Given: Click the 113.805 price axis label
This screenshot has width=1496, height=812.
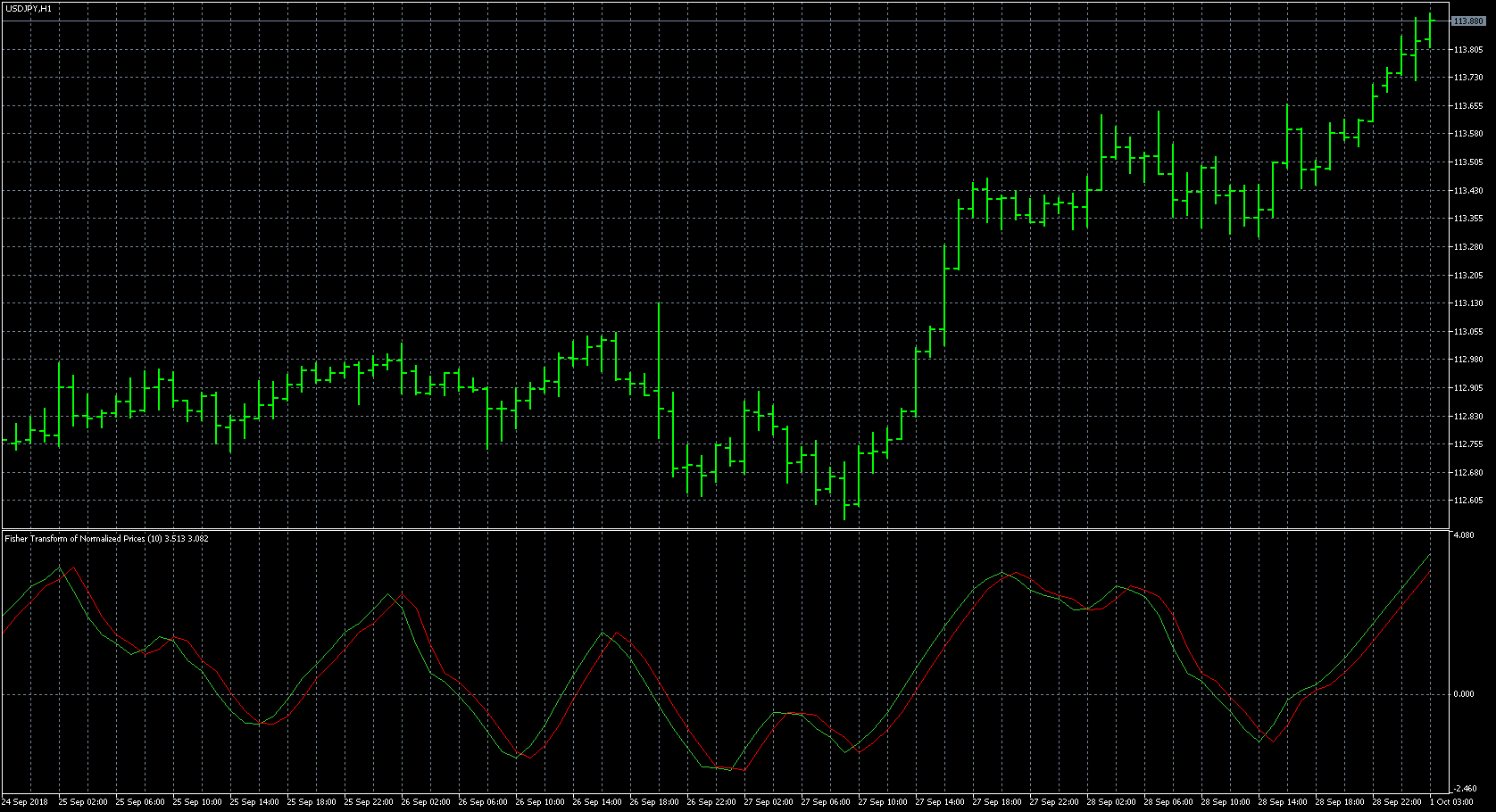Looking at the screenshot, I should (x=1469, y=49).
